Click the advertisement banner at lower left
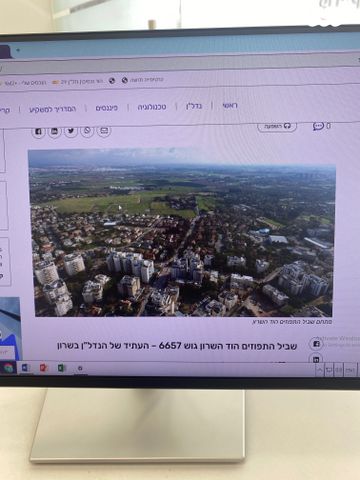Image resolution: width=360 pixels, height=480 pixels. [x=10, y=328]
